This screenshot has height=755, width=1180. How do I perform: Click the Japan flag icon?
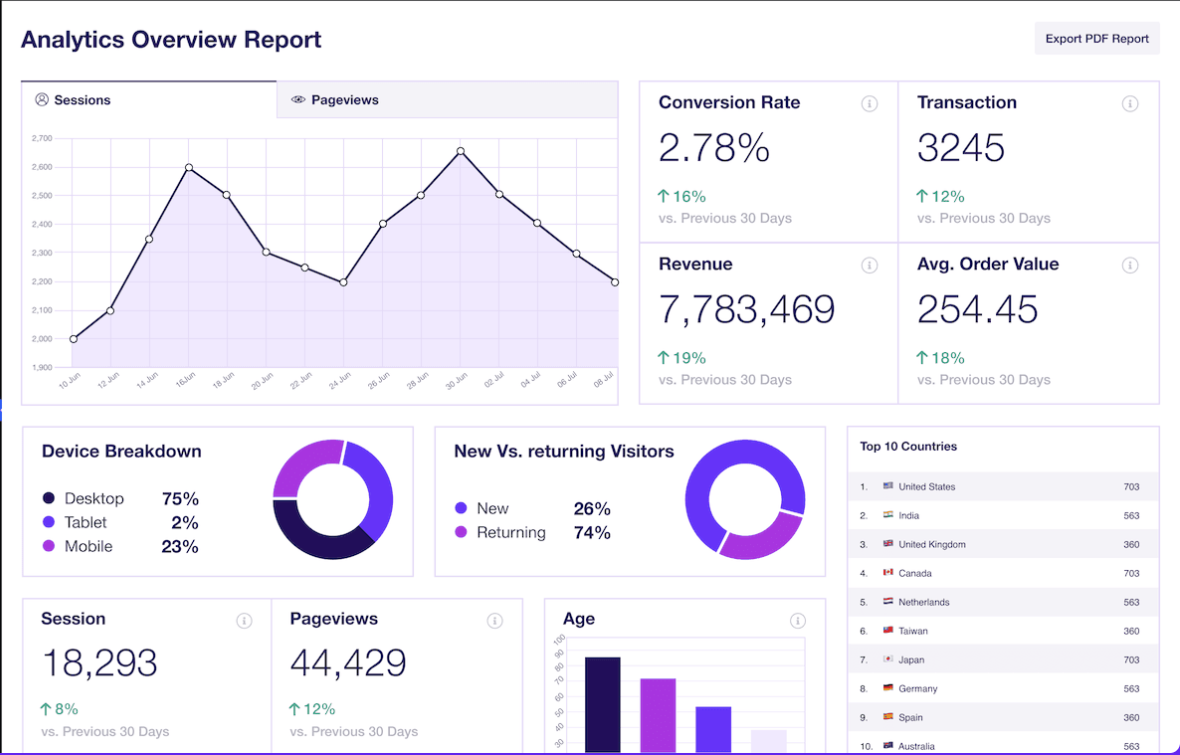[888, 659]
